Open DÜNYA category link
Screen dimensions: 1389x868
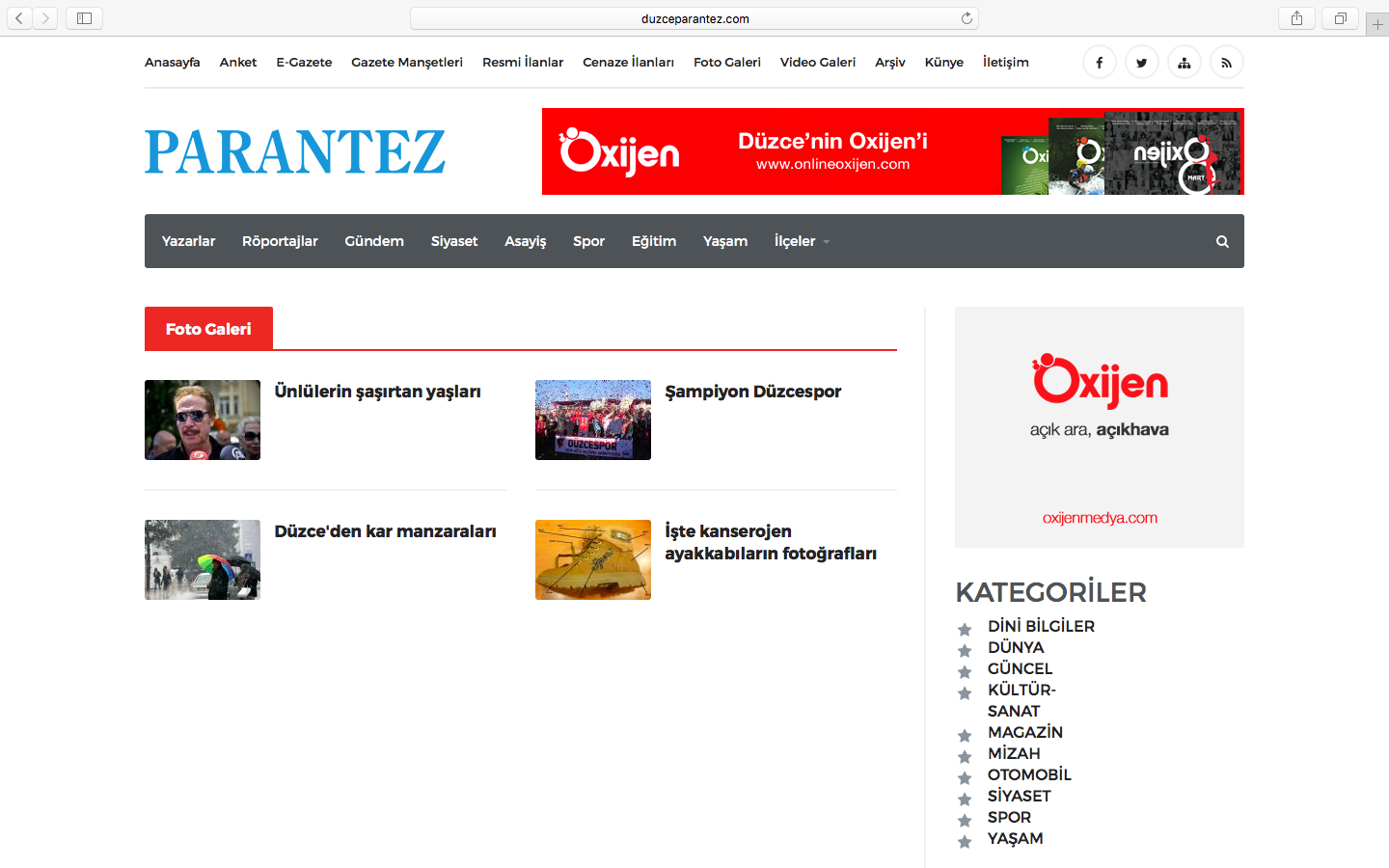(x=1016, y=647)
